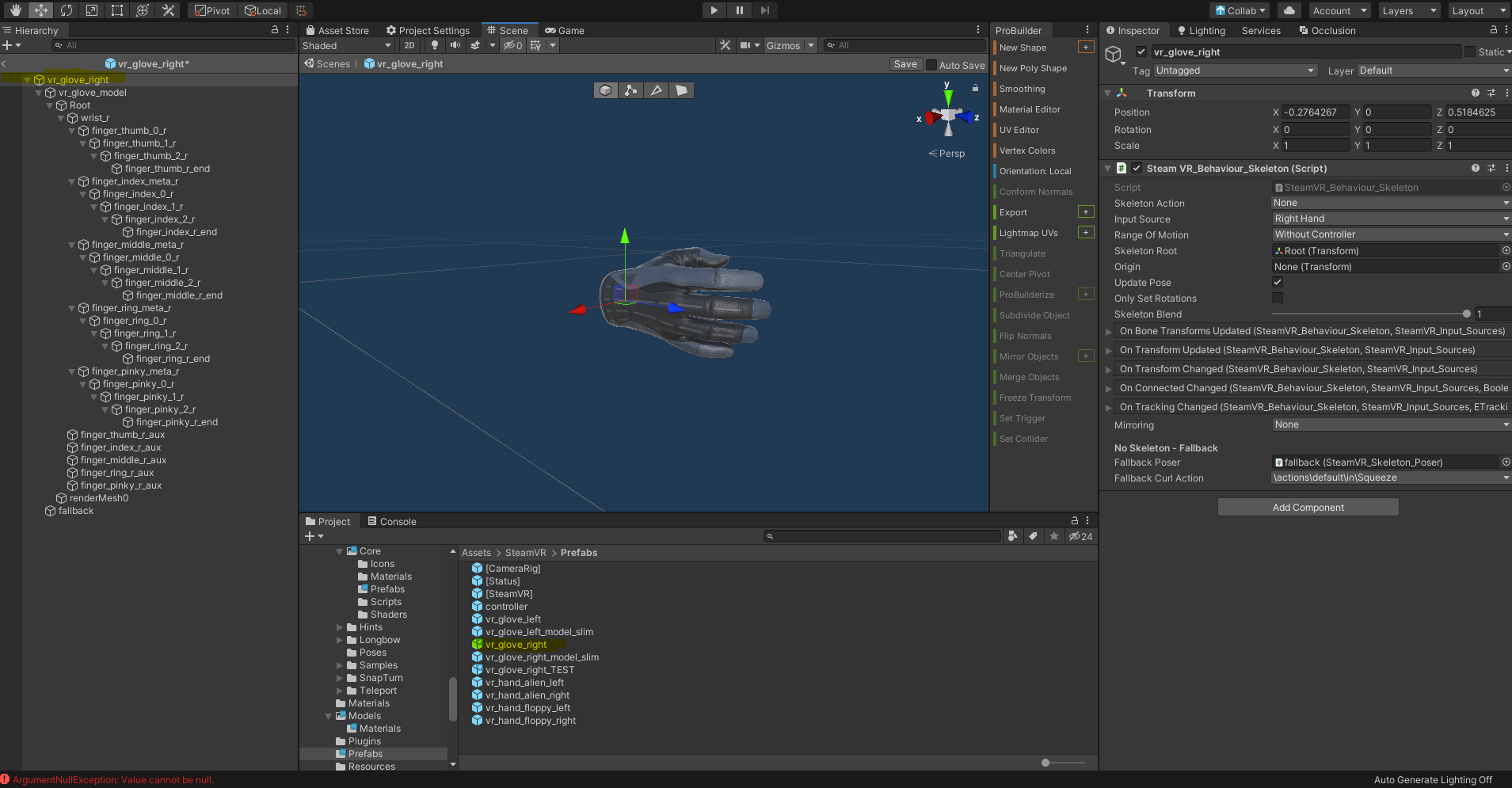Viewport: 1512px width, 788px height.
Task: Open the Shaded draw mode dropdown
Action: pyautogui.click(x=346, y=45)
